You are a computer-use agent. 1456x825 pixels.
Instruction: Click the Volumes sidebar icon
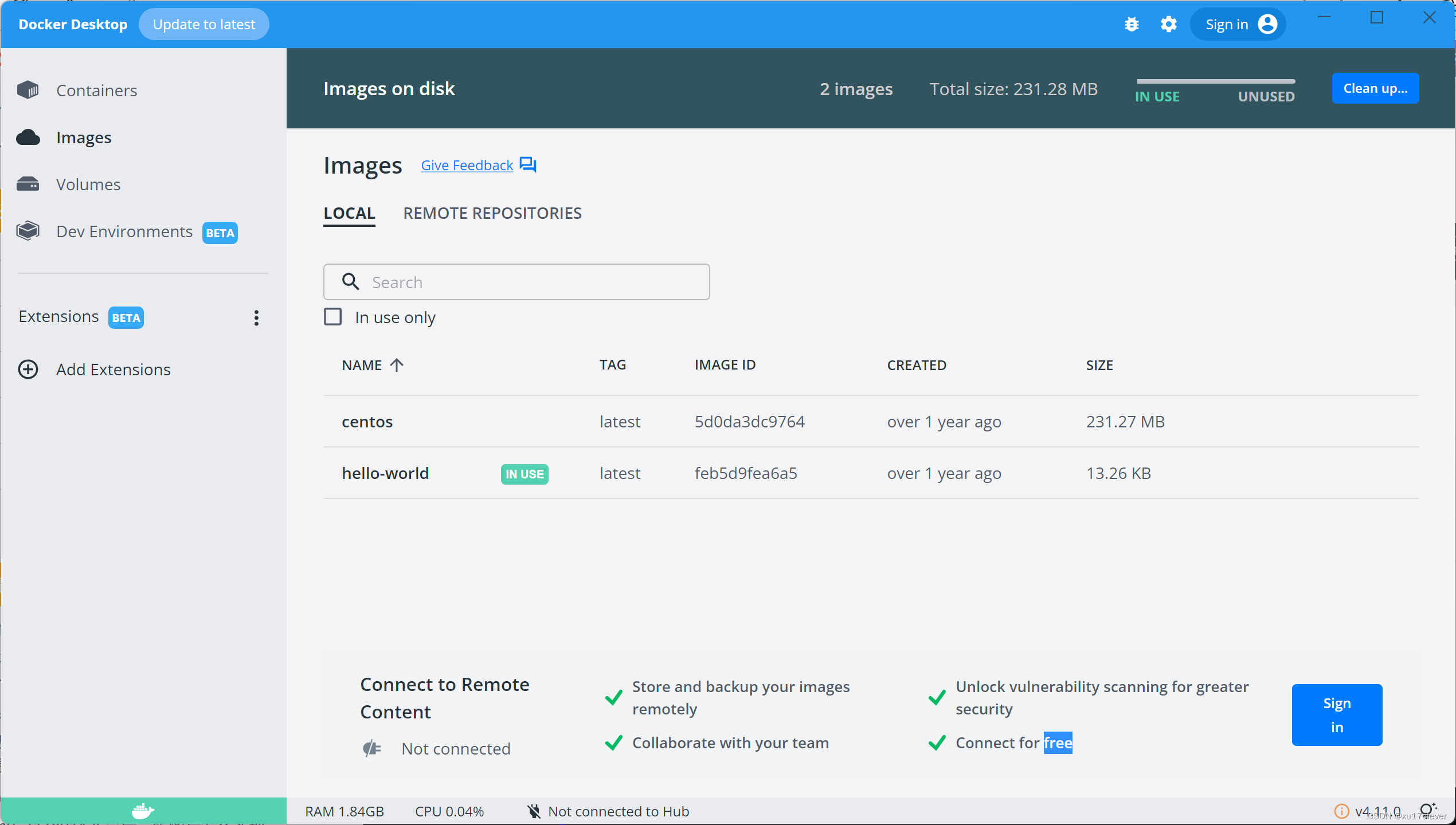(x=29, y=184)
